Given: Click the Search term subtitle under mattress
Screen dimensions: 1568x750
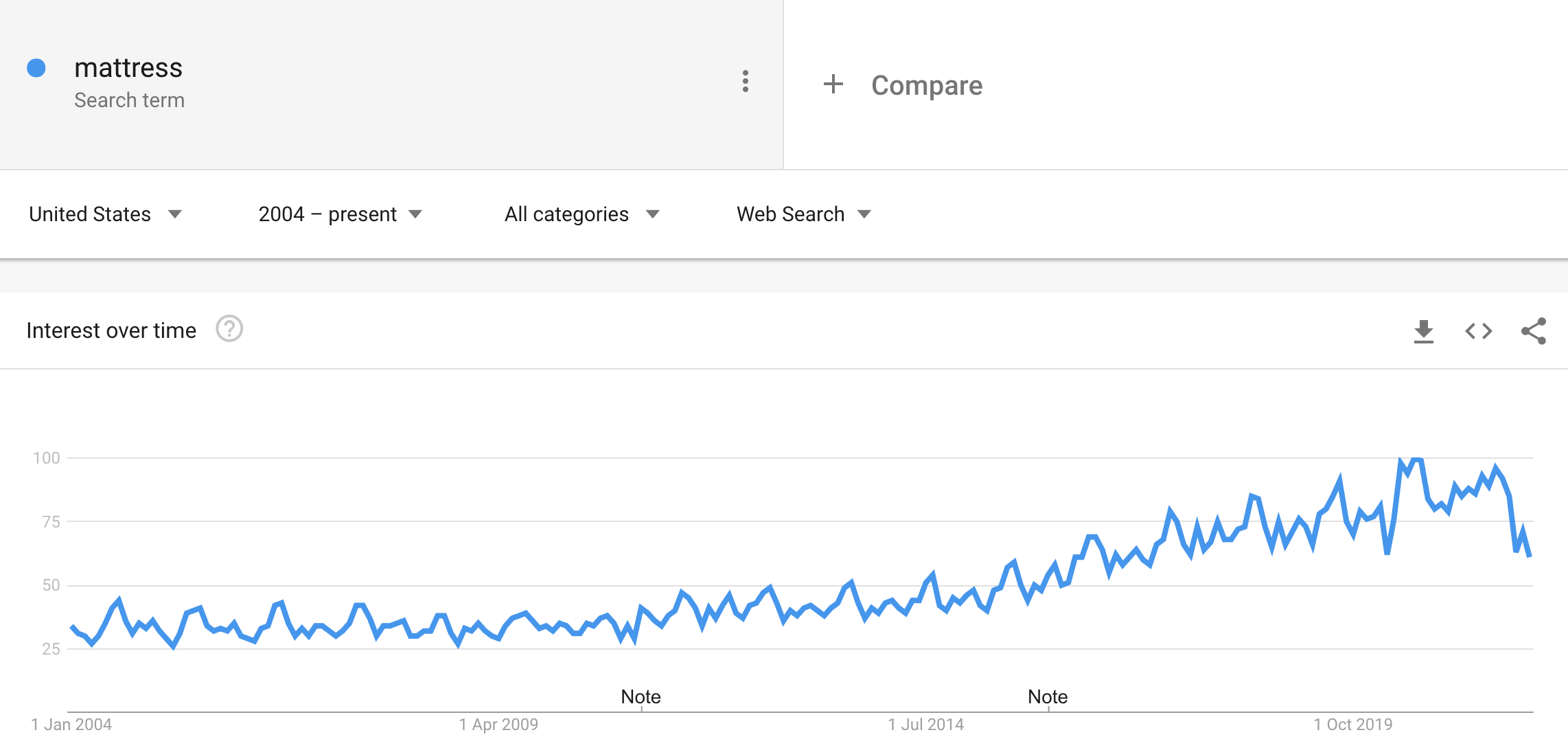Looking at the screenshot, I should pos(129,100).
